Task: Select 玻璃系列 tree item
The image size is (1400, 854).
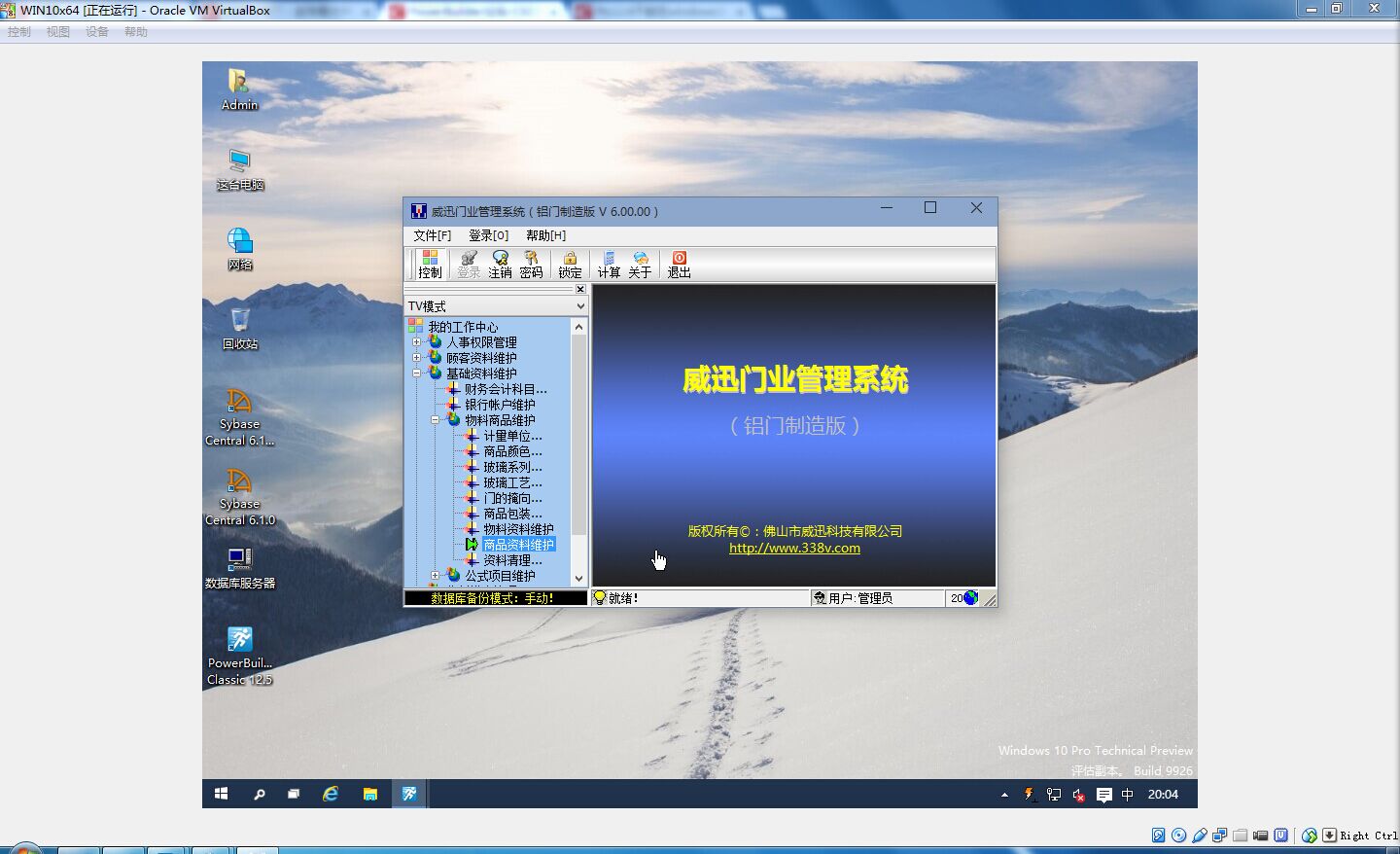Action: [512, 467]
